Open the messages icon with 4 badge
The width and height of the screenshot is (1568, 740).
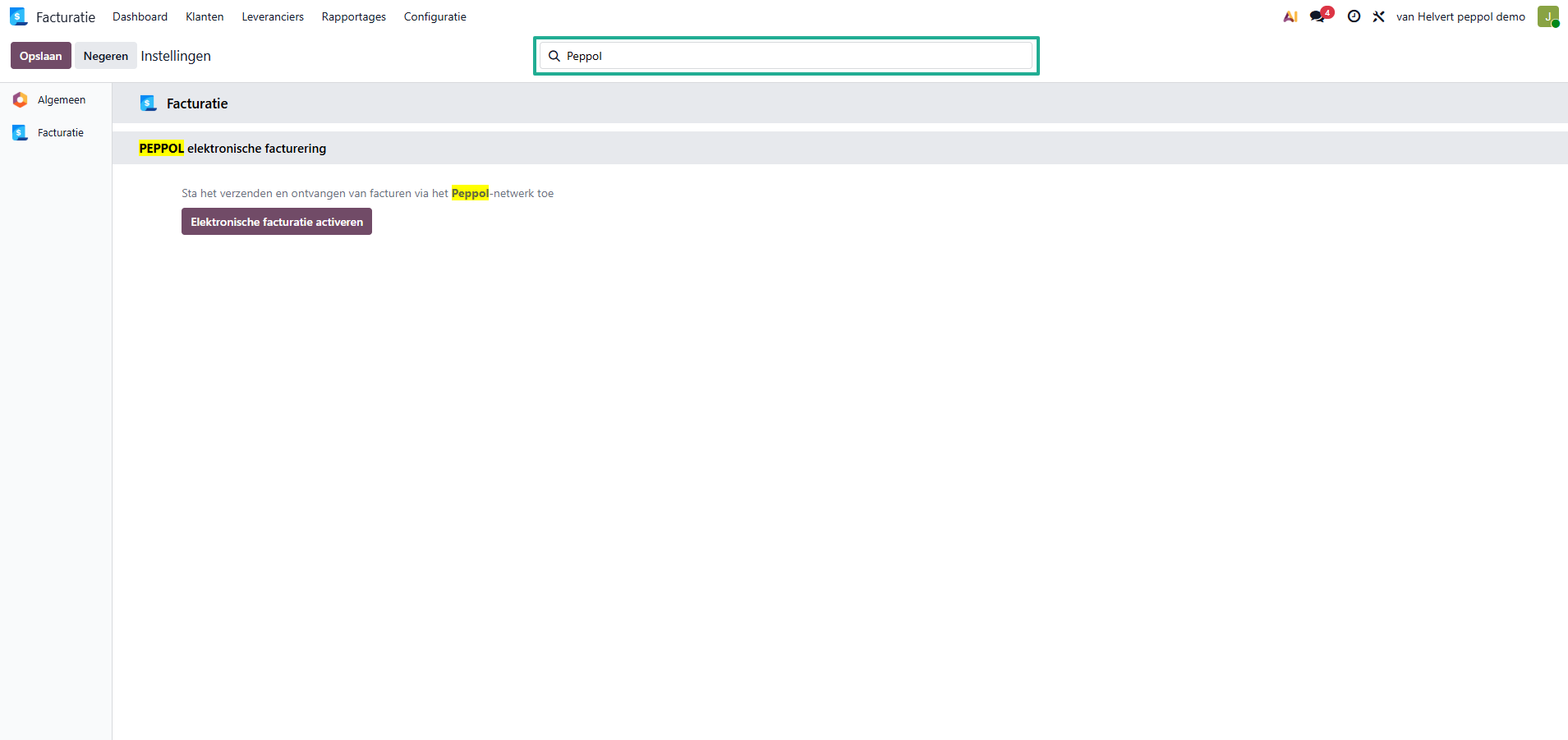coord(1318,16)
